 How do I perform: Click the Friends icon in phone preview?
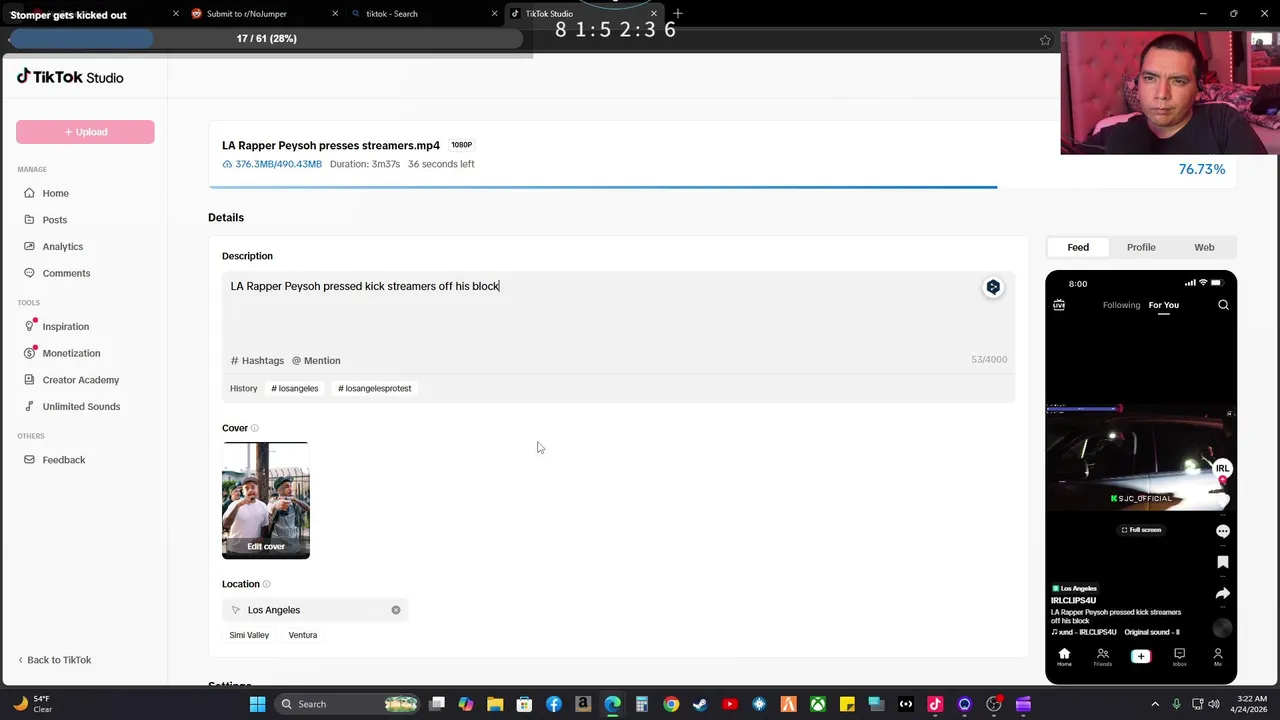(x=1102, y=656)
